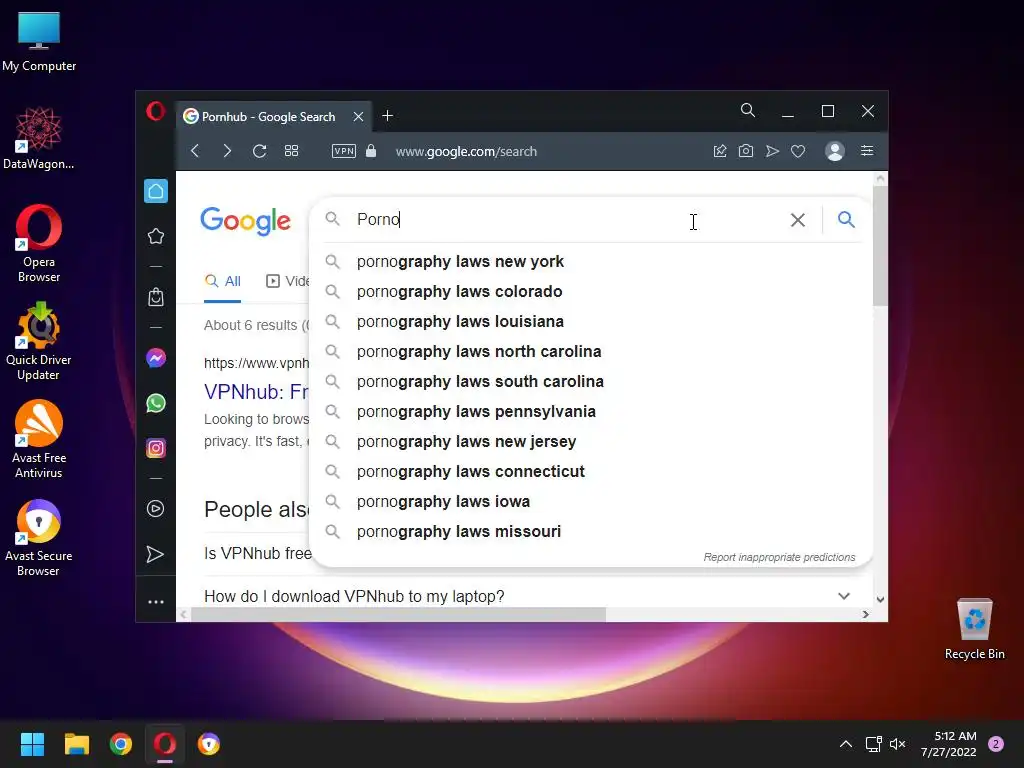Open Shopping bag in sidebar

[155, 297]
